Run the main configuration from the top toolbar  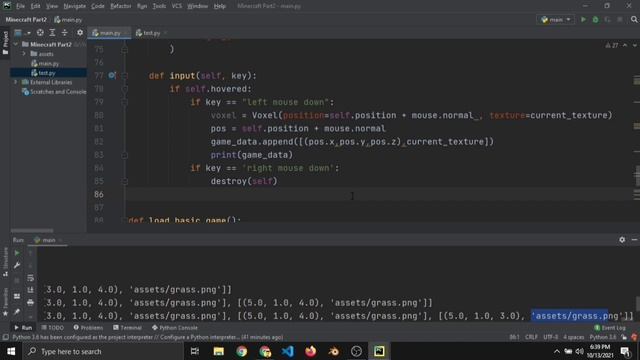tap(583, 19)
